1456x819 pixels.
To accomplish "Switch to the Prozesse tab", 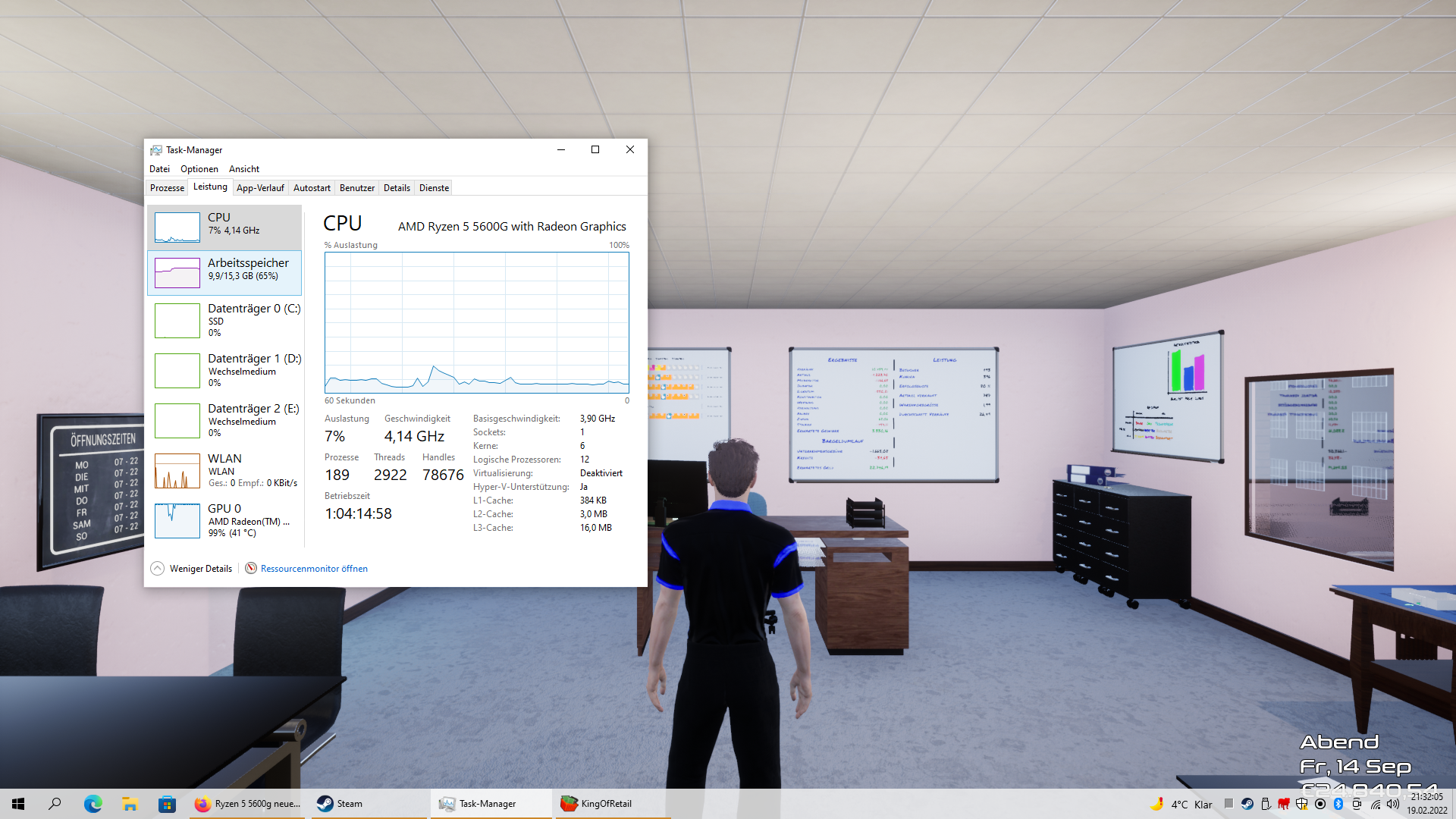I will [167, 188].
